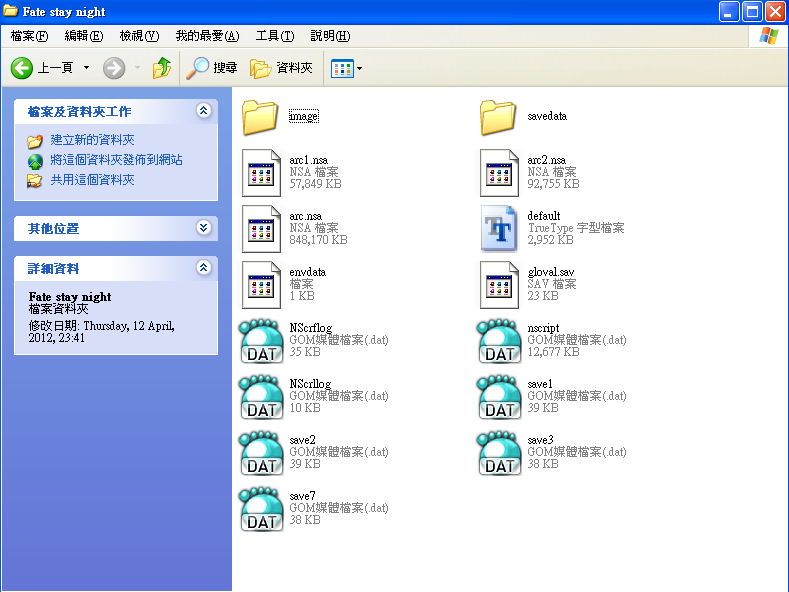
Task: Click the 建立新的資料夾 link
Action: click(x=92, y=140)
